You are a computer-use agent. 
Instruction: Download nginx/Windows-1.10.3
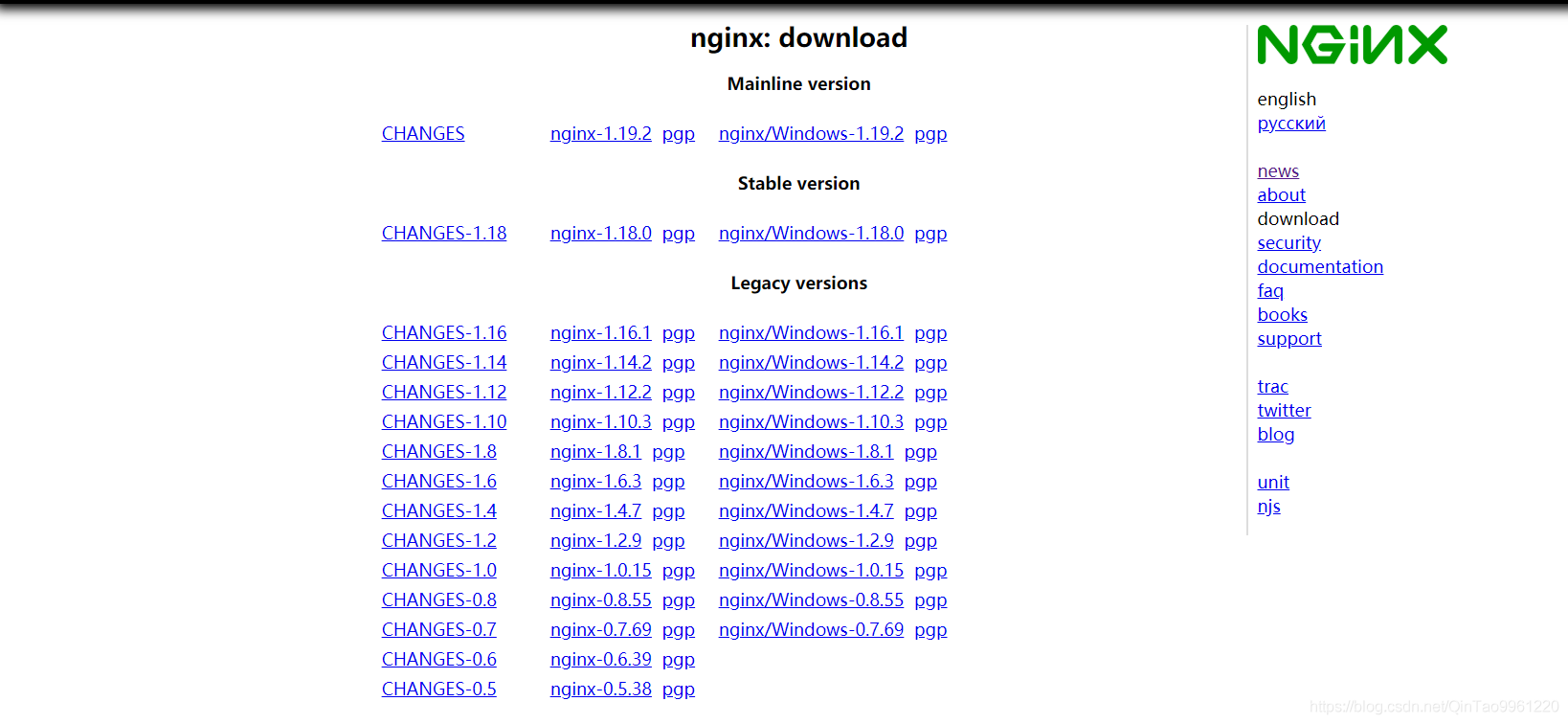(811, 422)
